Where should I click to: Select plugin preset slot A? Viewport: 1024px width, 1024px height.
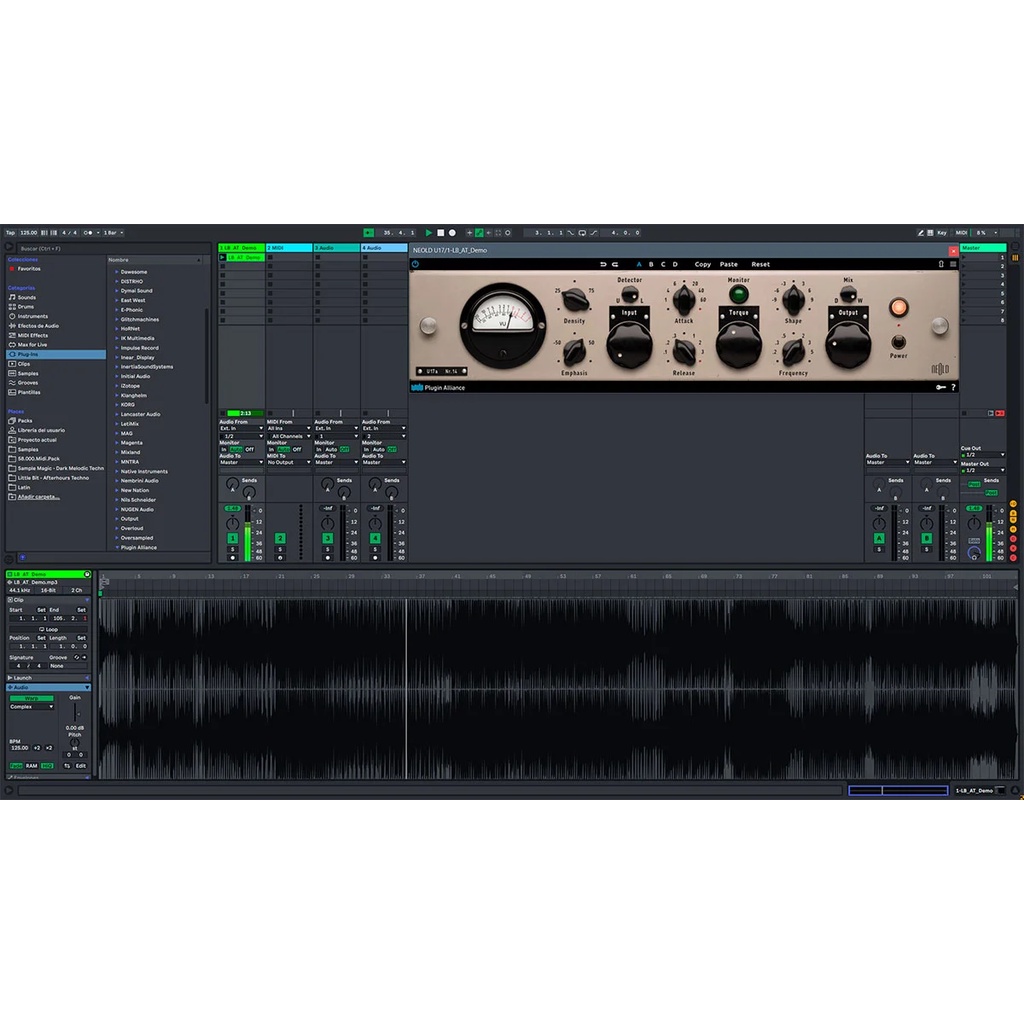tap(639, 264)
